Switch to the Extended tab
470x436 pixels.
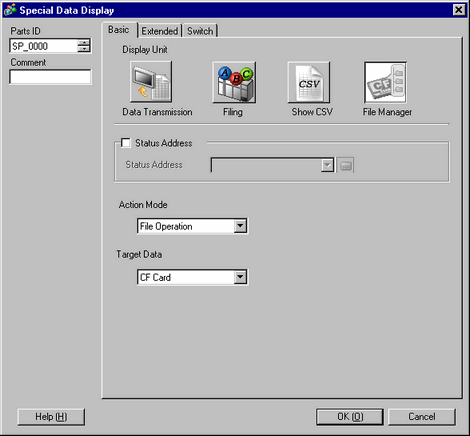pyautogui.click(x=160, y=31)
